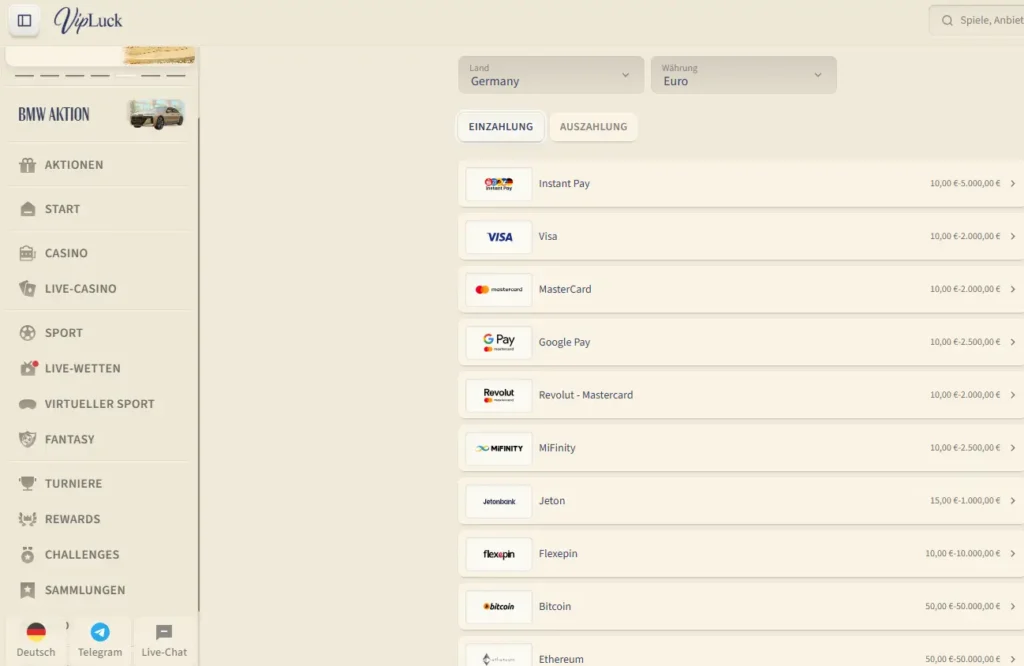This screenshot has width=1024, height=666.
Task: Expand the Bitcoin row chevron
Action: point(1013,607)
